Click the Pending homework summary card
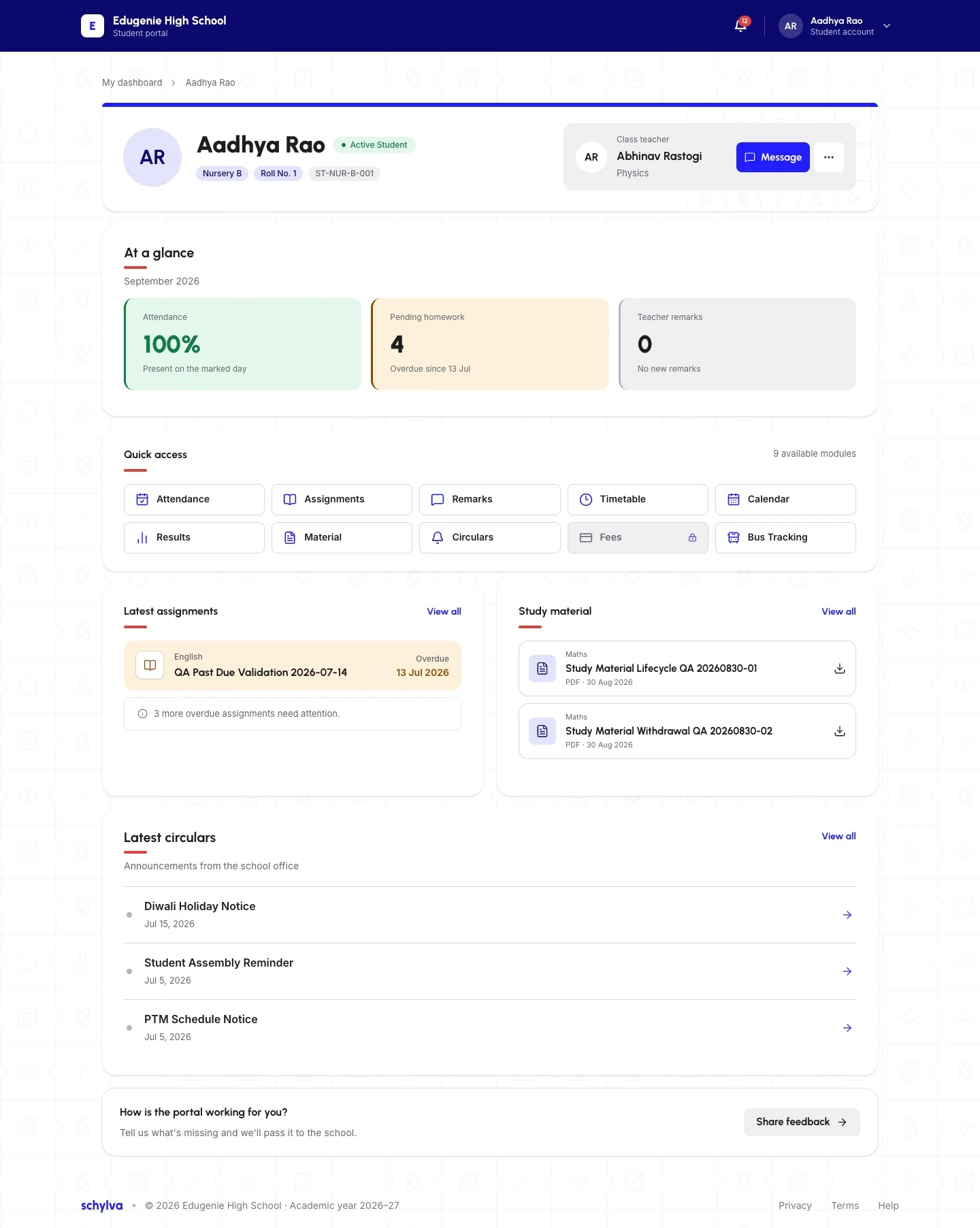The image size is (980, 1228). click(x=490, y=344)
